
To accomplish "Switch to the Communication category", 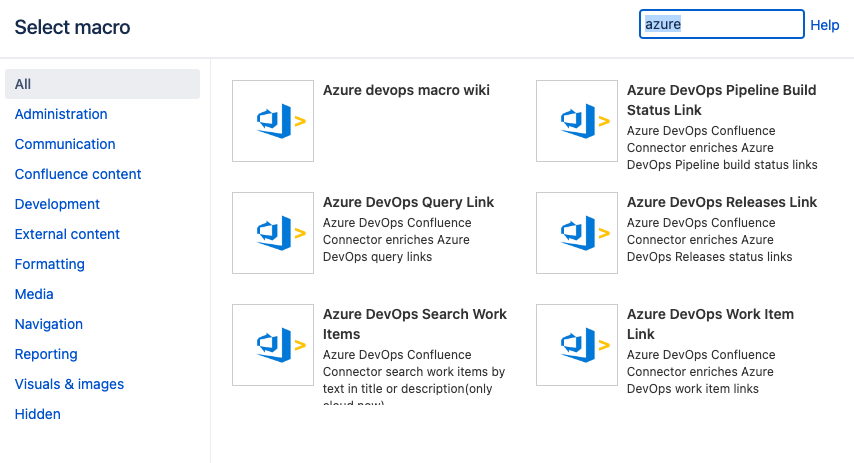I will (x=65, y=144).
